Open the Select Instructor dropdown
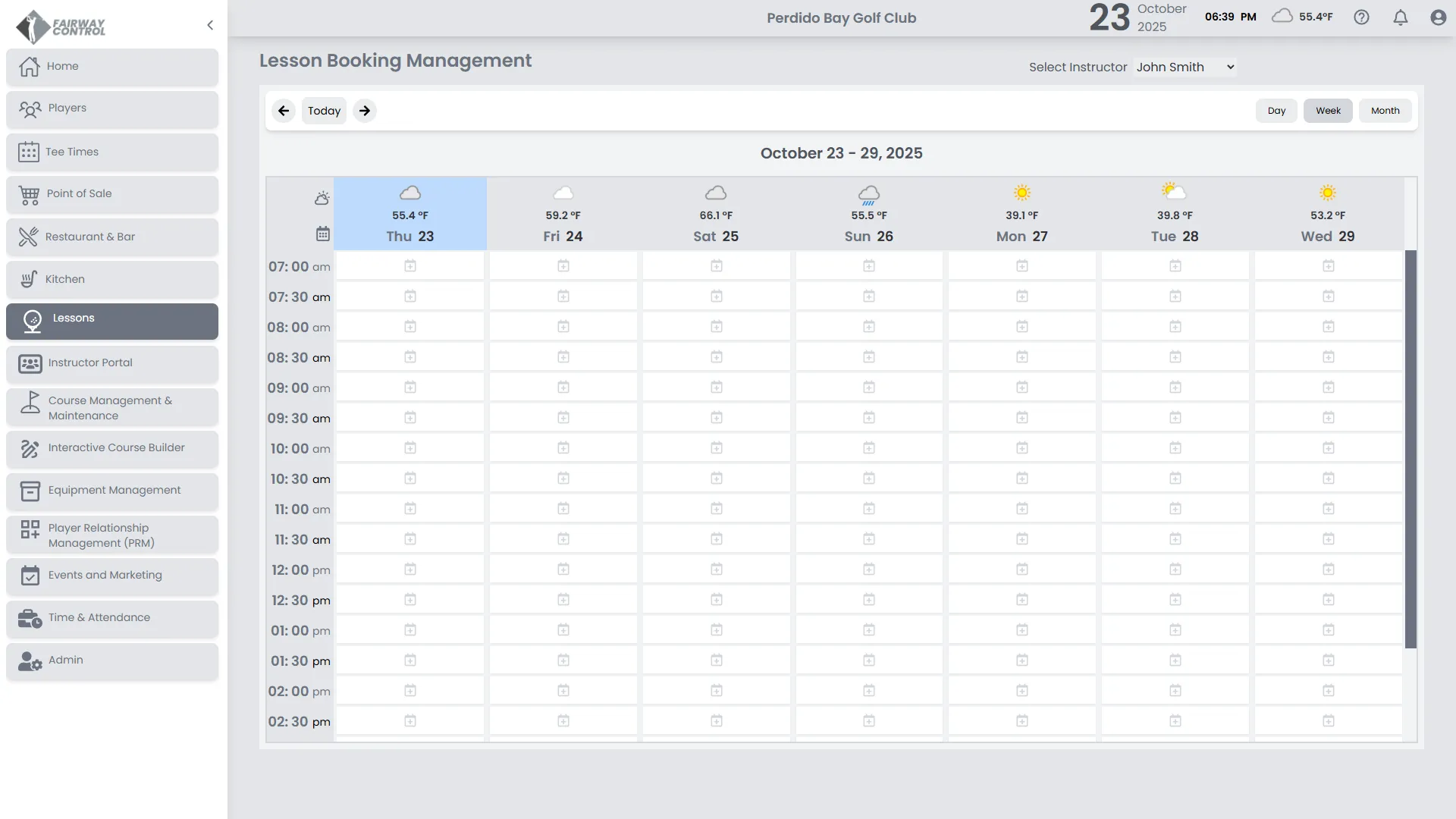The width and height of the screenshot is (1456, 819). [x=1185, y=67]
